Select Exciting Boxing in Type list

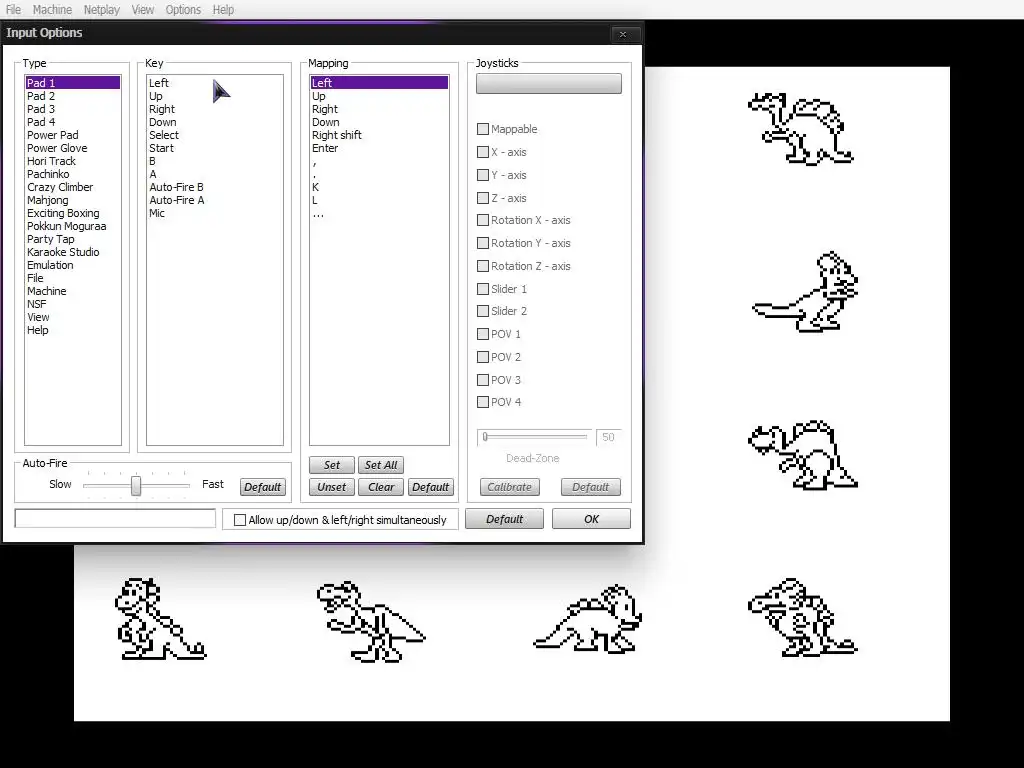point(72,214)
